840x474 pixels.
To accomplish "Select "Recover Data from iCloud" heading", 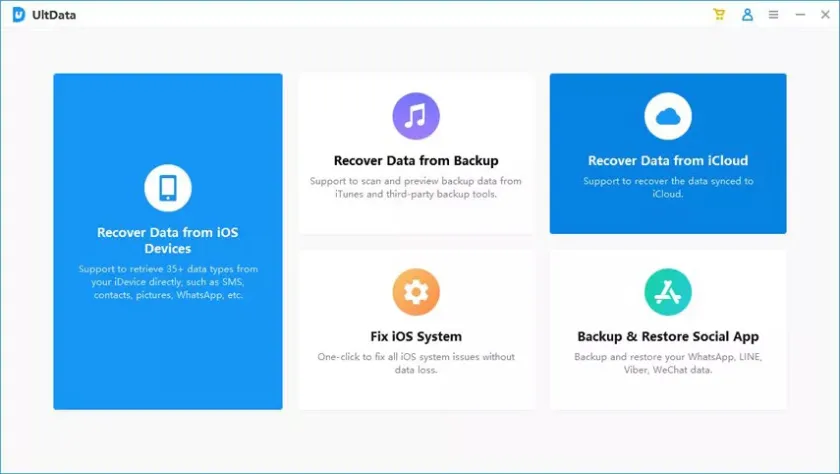I will (668, 161).
